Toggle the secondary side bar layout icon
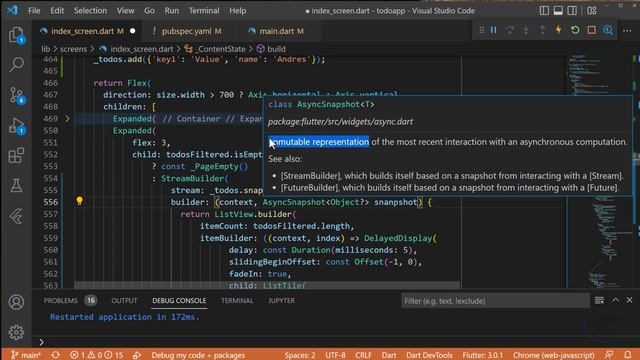The width and height of the screenshot is (640, 360). point(572,11)
